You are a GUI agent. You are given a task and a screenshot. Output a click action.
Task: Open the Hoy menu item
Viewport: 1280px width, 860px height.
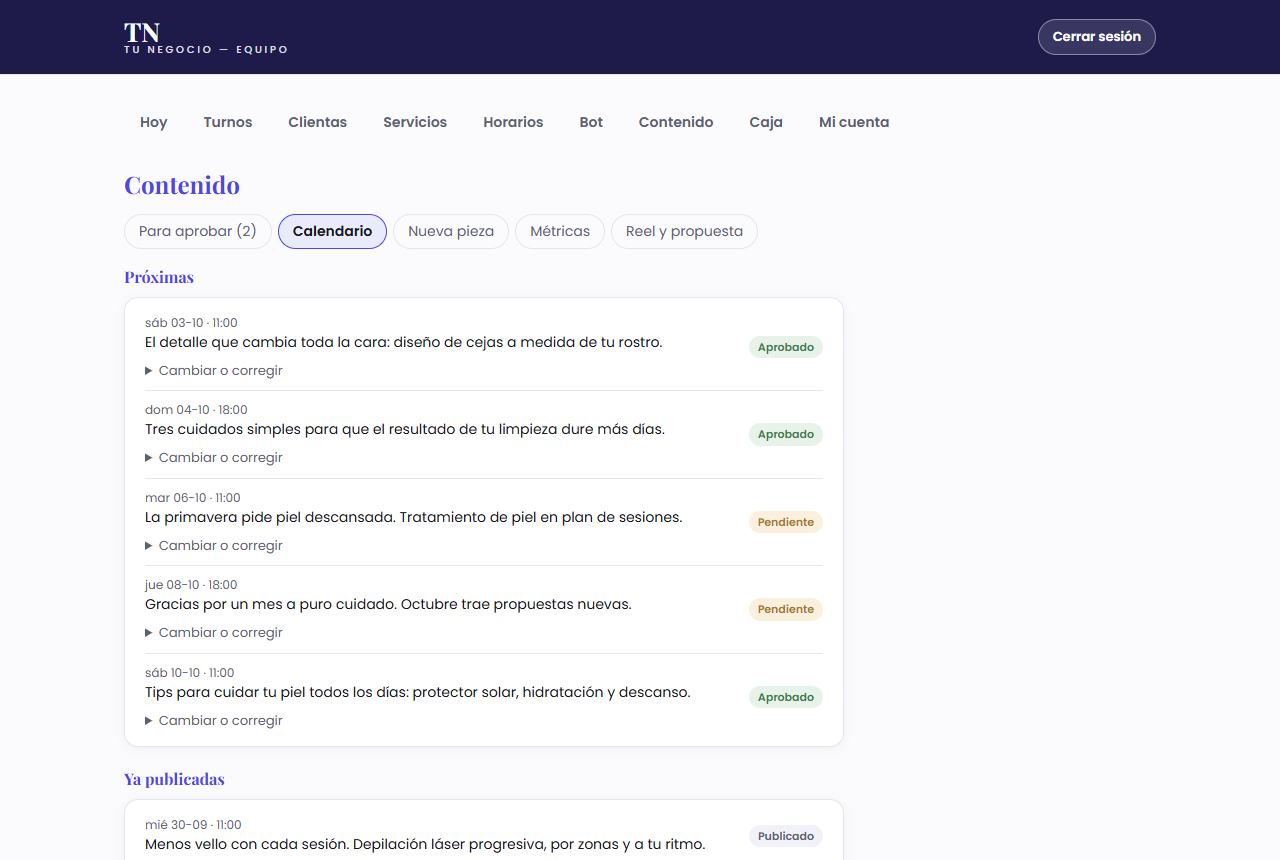[154, 122]
